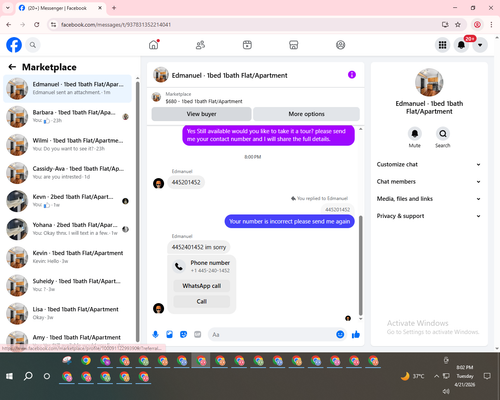Show hidden icons in system tray chevron
The image size is (500, 400).
click(436, 376)
